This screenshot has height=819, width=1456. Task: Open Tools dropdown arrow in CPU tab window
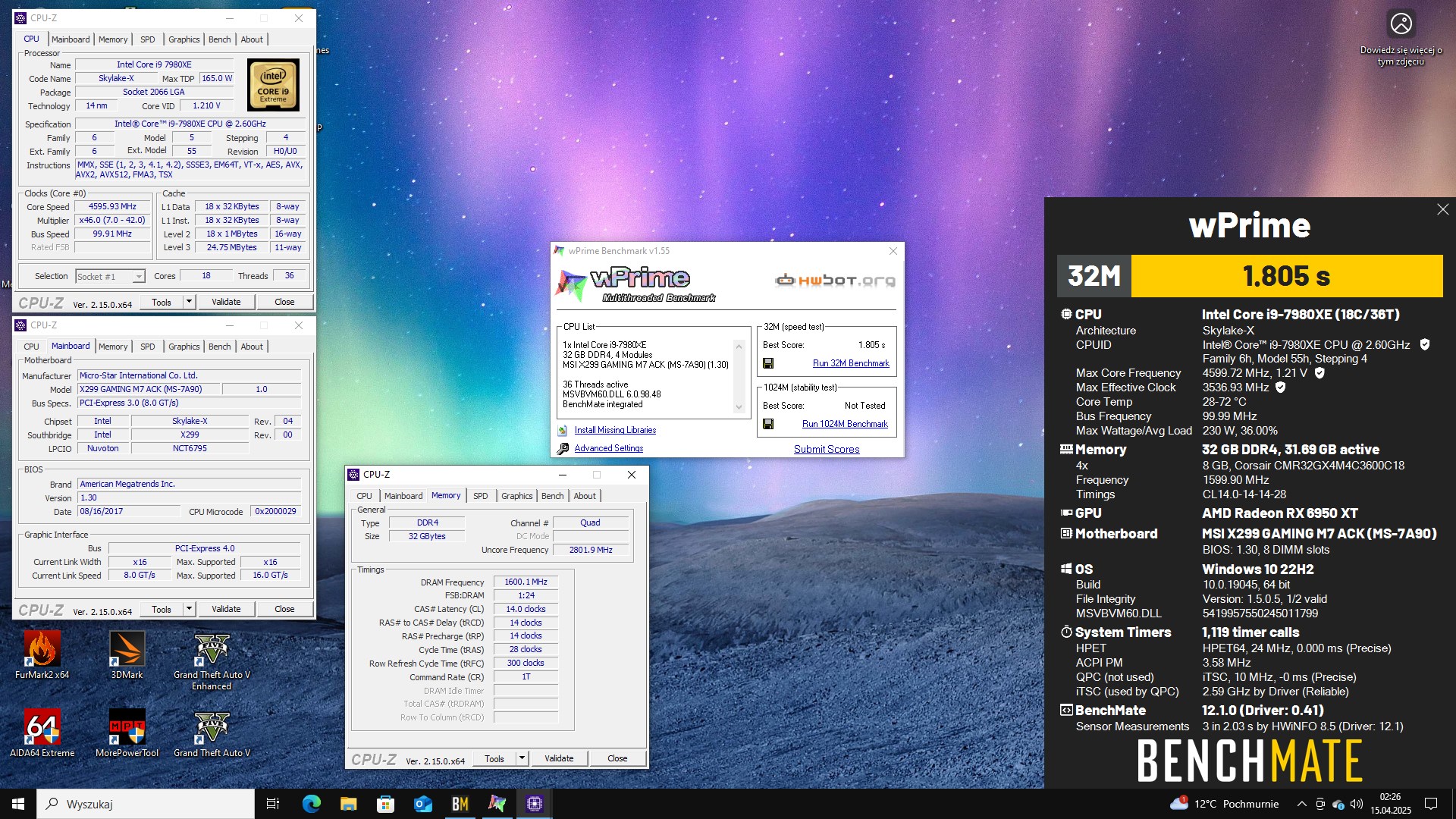[189, 302]
